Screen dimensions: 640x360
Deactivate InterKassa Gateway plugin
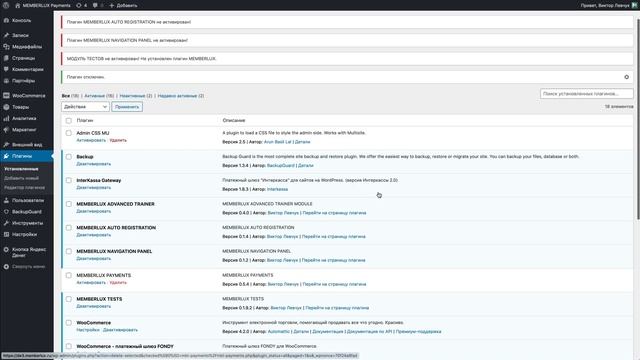[93, 188]
